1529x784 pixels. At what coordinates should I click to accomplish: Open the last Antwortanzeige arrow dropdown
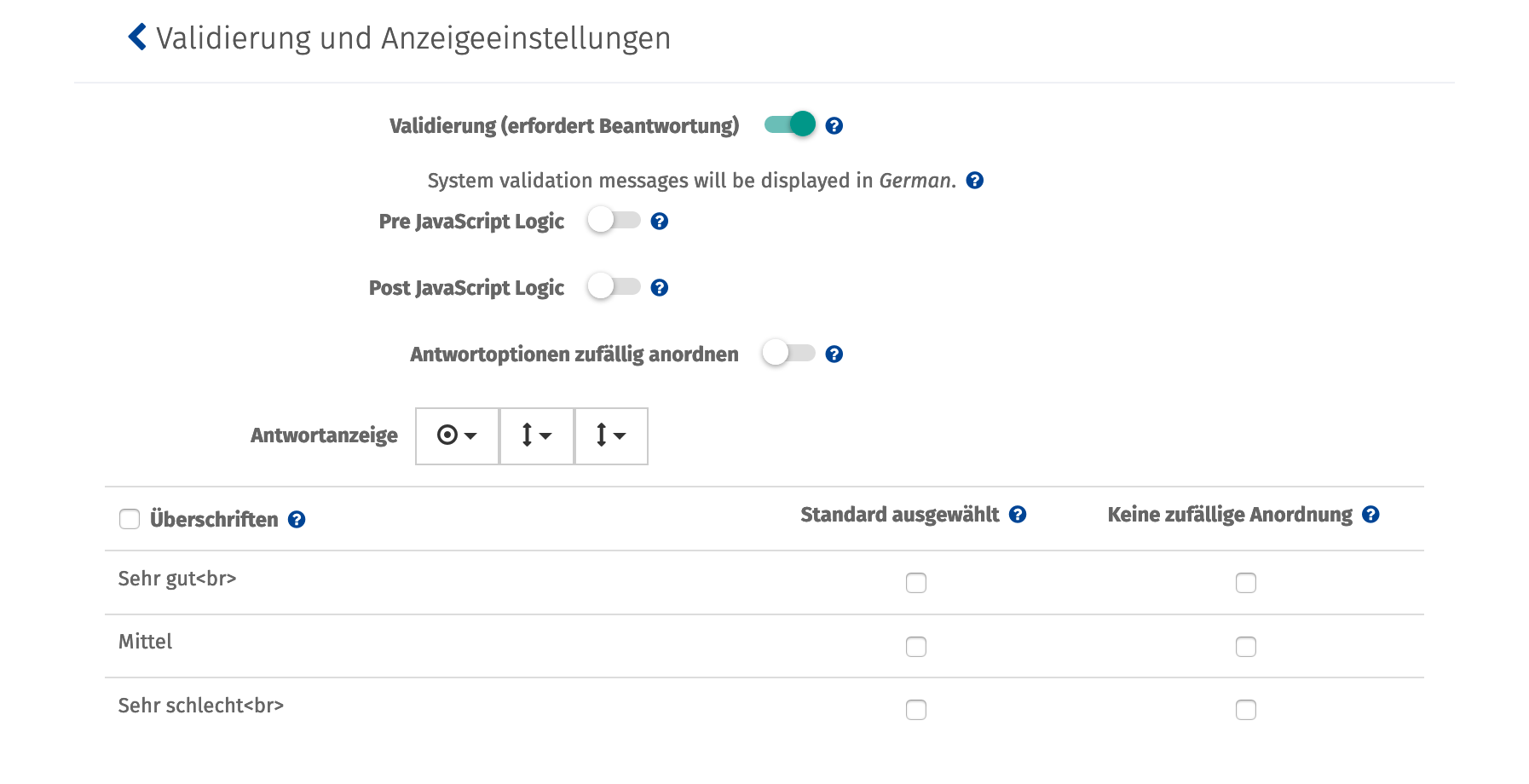click(611, 436)
